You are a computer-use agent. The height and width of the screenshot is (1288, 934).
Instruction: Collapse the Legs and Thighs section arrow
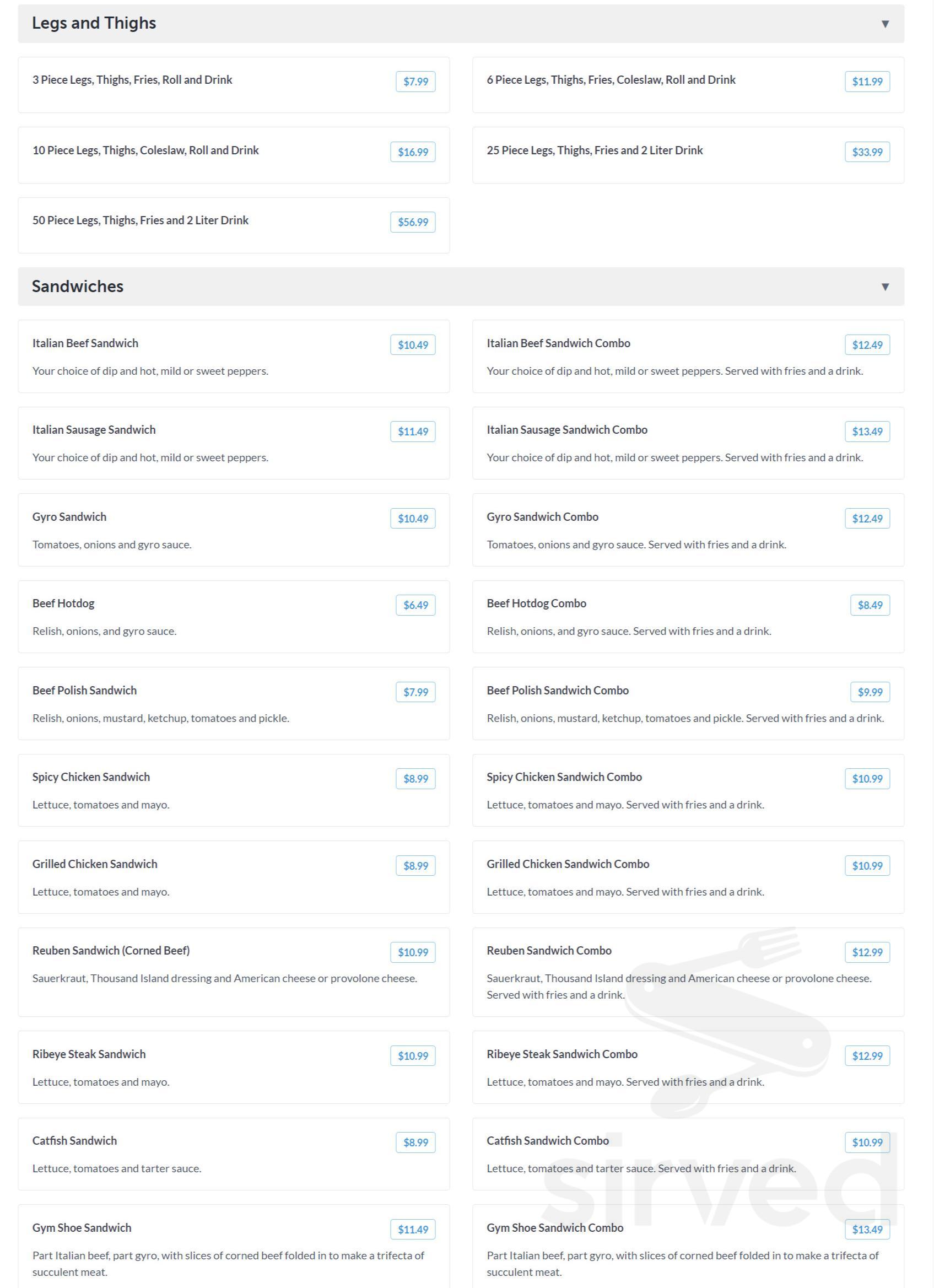pos(884,24)
